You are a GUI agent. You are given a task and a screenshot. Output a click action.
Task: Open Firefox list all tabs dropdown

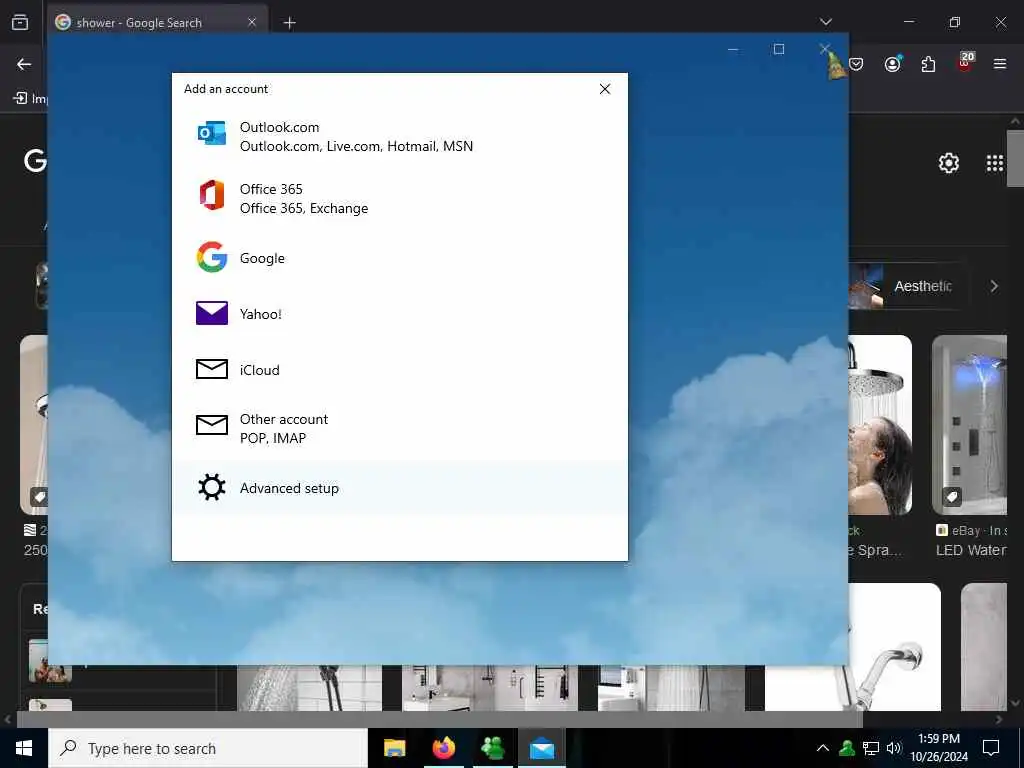[826, 22]
